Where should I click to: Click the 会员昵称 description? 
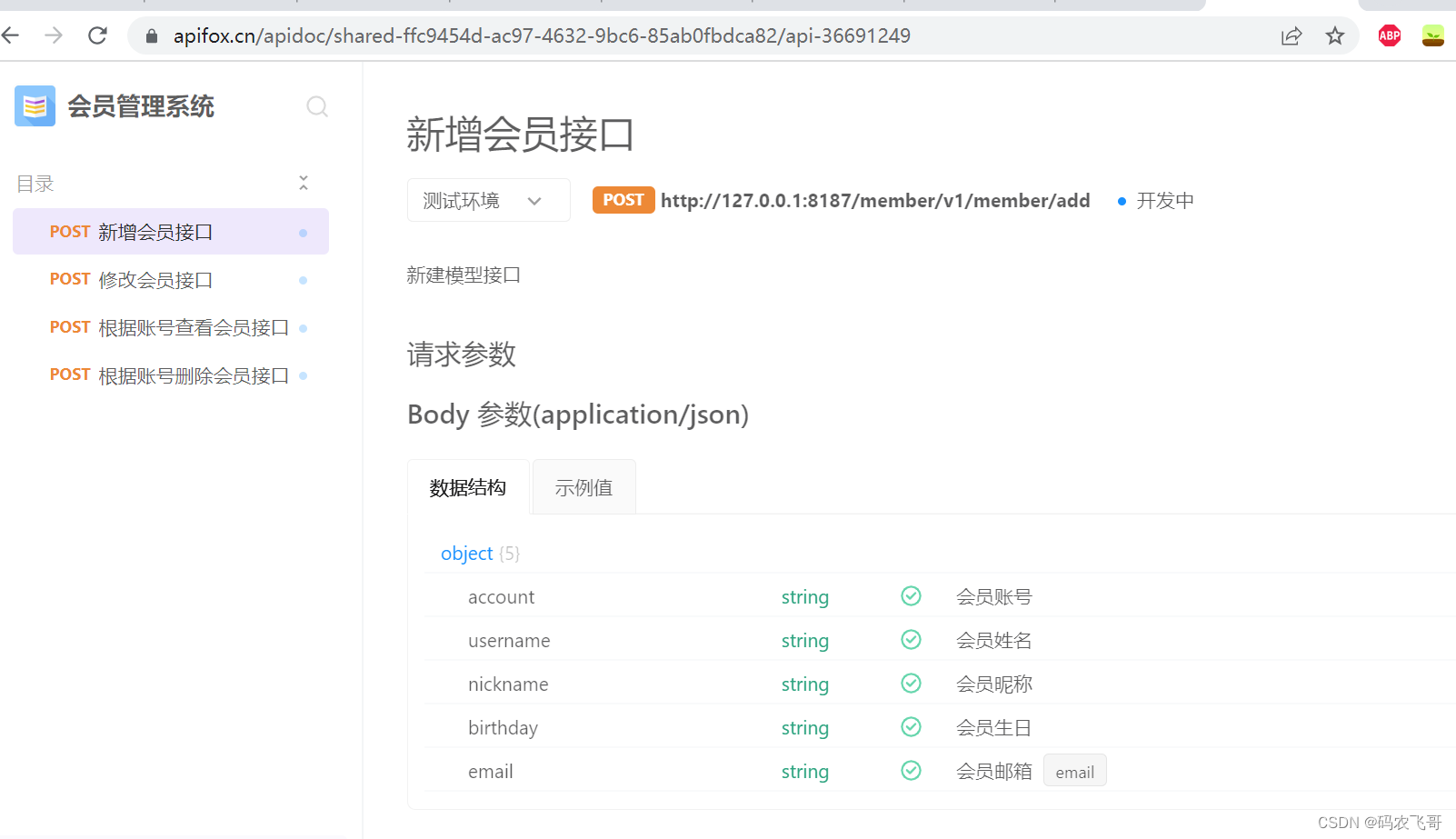994,684
